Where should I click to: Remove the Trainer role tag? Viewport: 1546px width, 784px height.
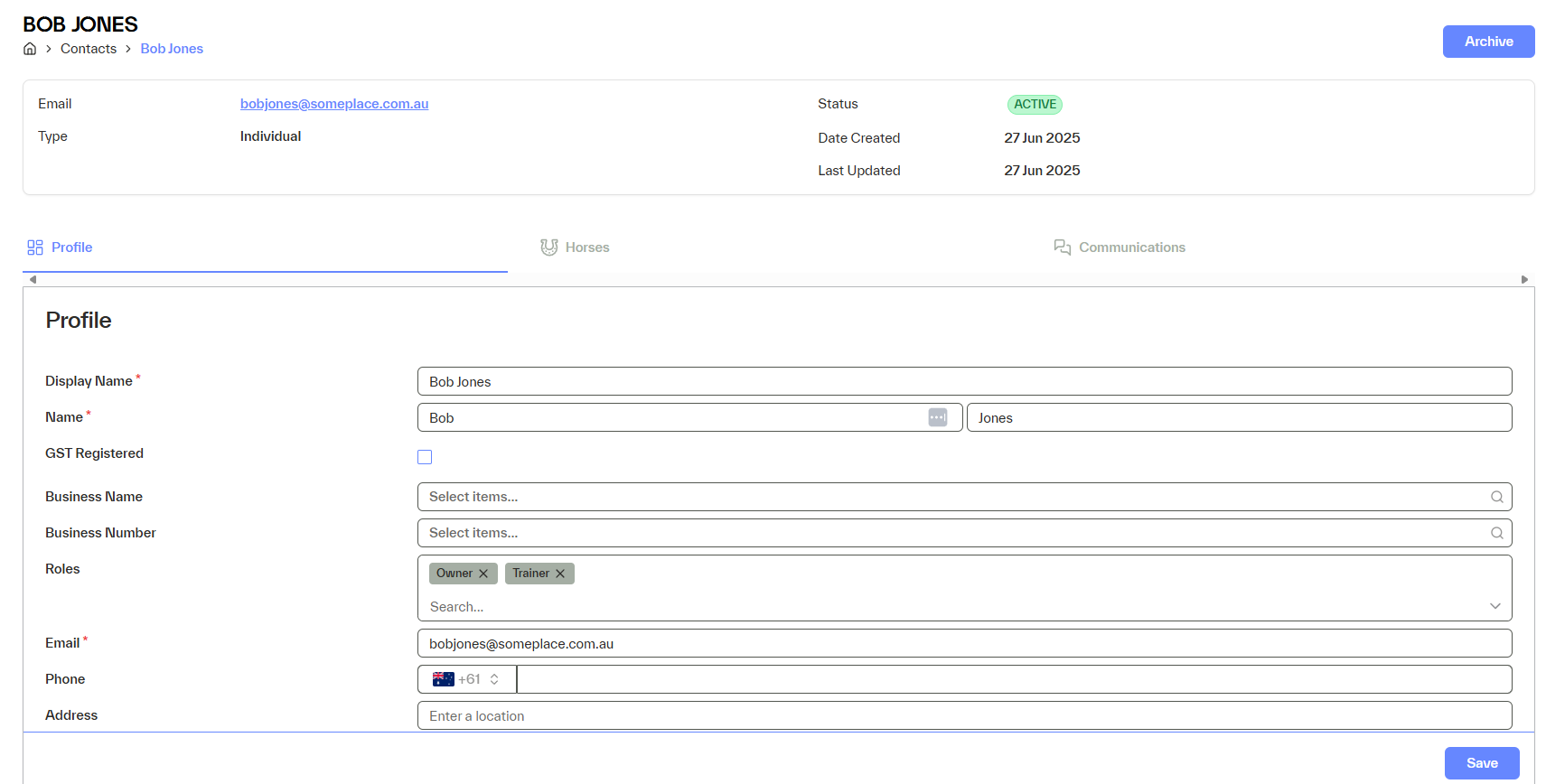tap(560, 574)
